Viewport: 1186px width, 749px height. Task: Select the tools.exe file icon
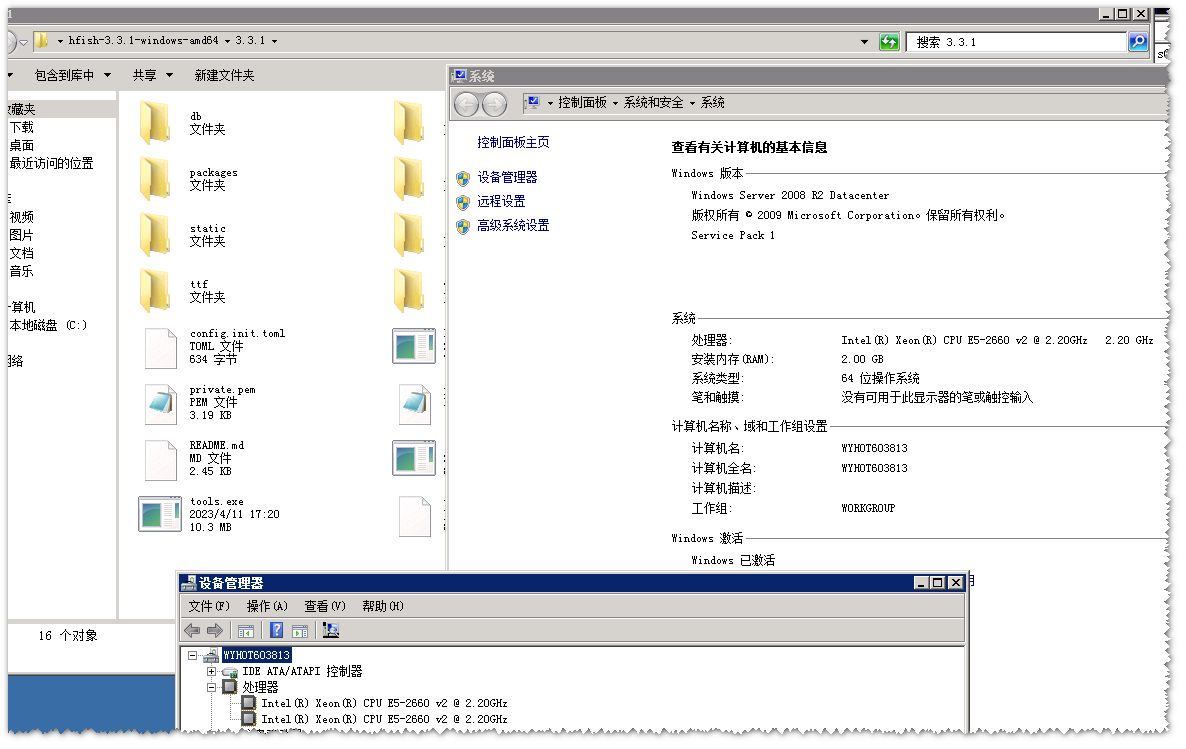coord(159,513)
